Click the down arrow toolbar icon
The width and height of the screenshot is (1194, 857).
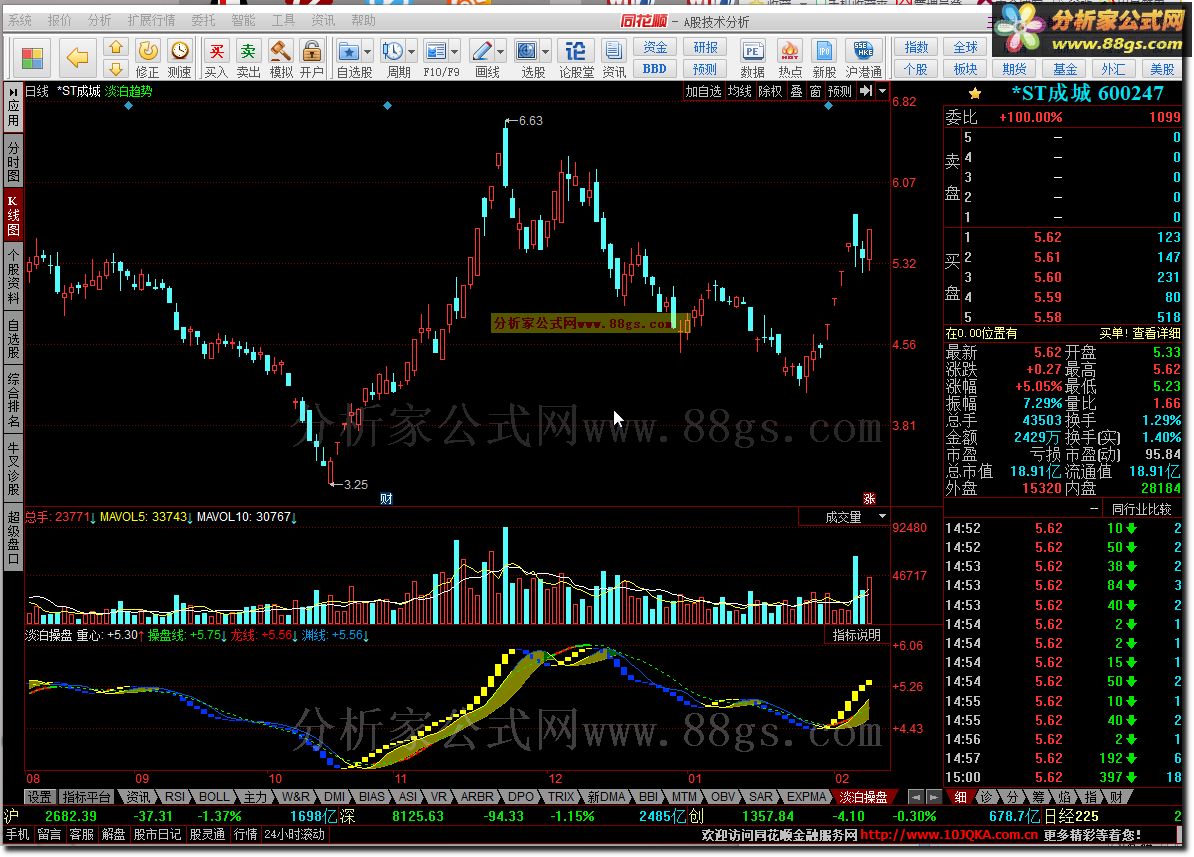(116, 69)
